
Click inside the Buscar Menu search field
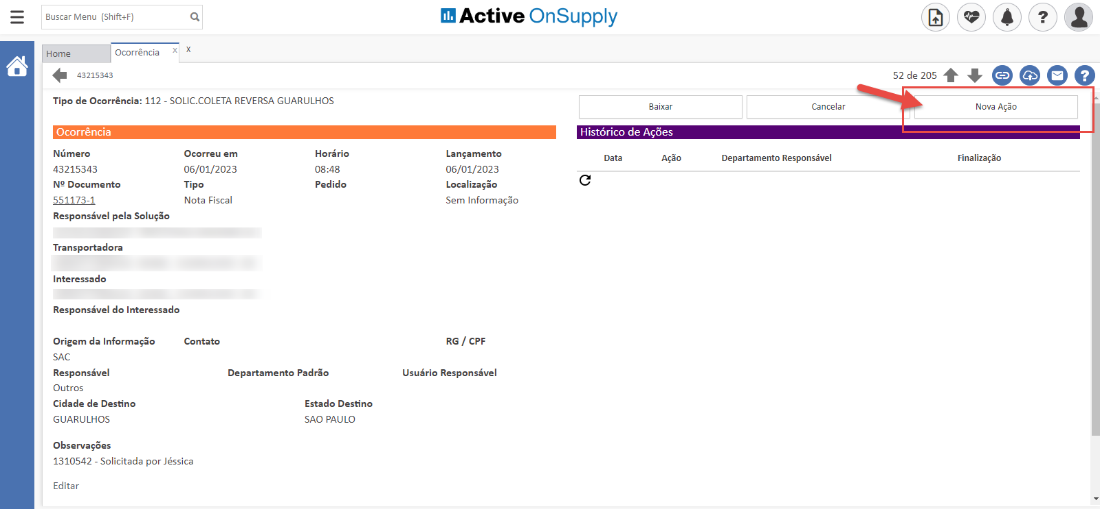(113, 17)
